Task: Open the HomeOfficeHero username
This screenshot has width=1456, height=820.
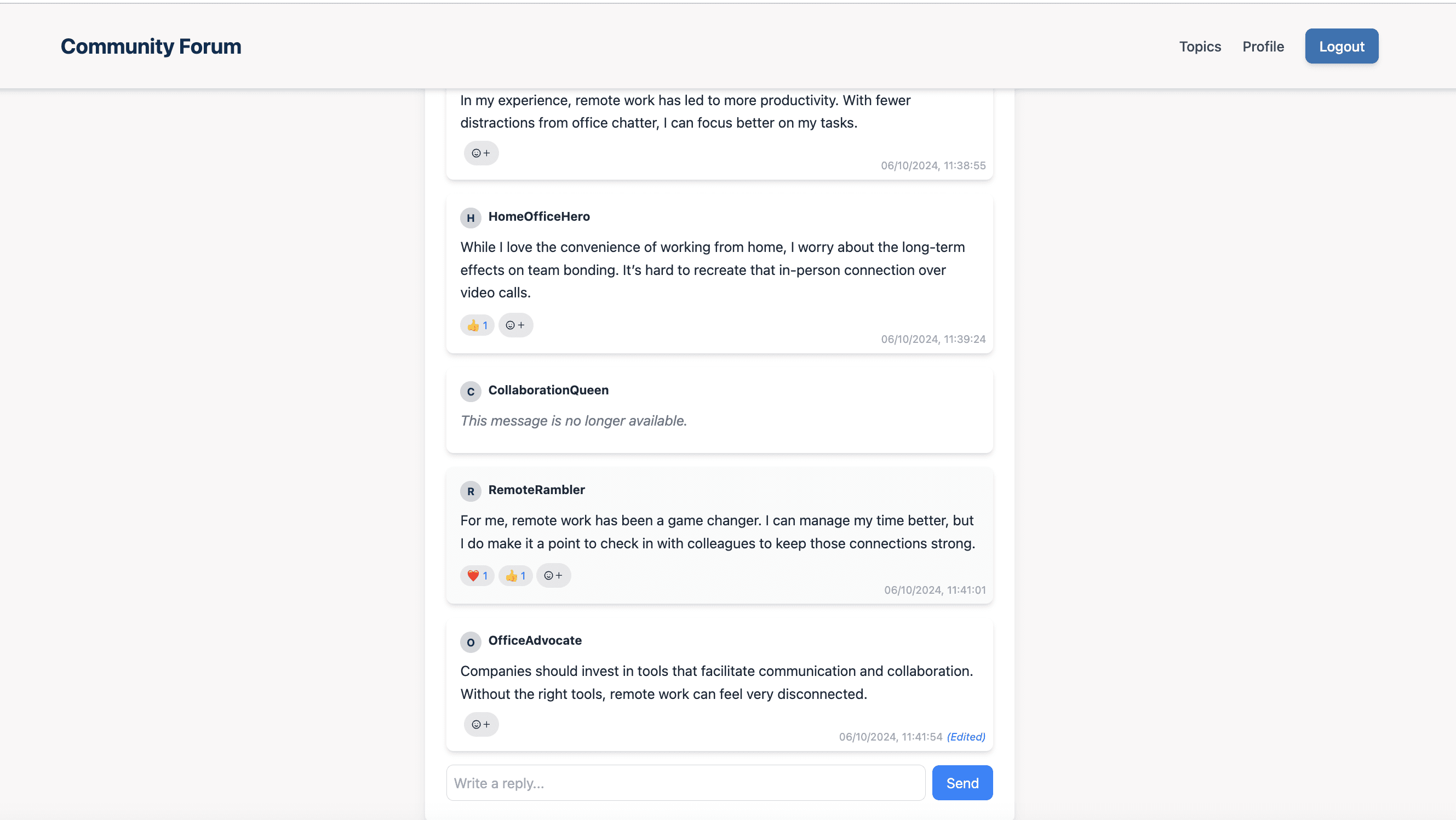Action: pos(538,216)
